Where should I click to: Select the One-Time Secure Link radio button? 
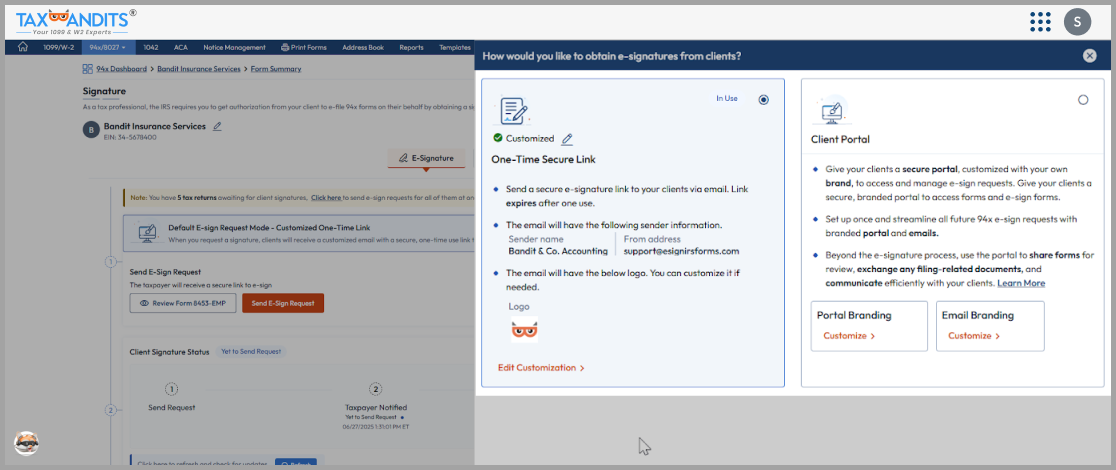click(764, 100)
